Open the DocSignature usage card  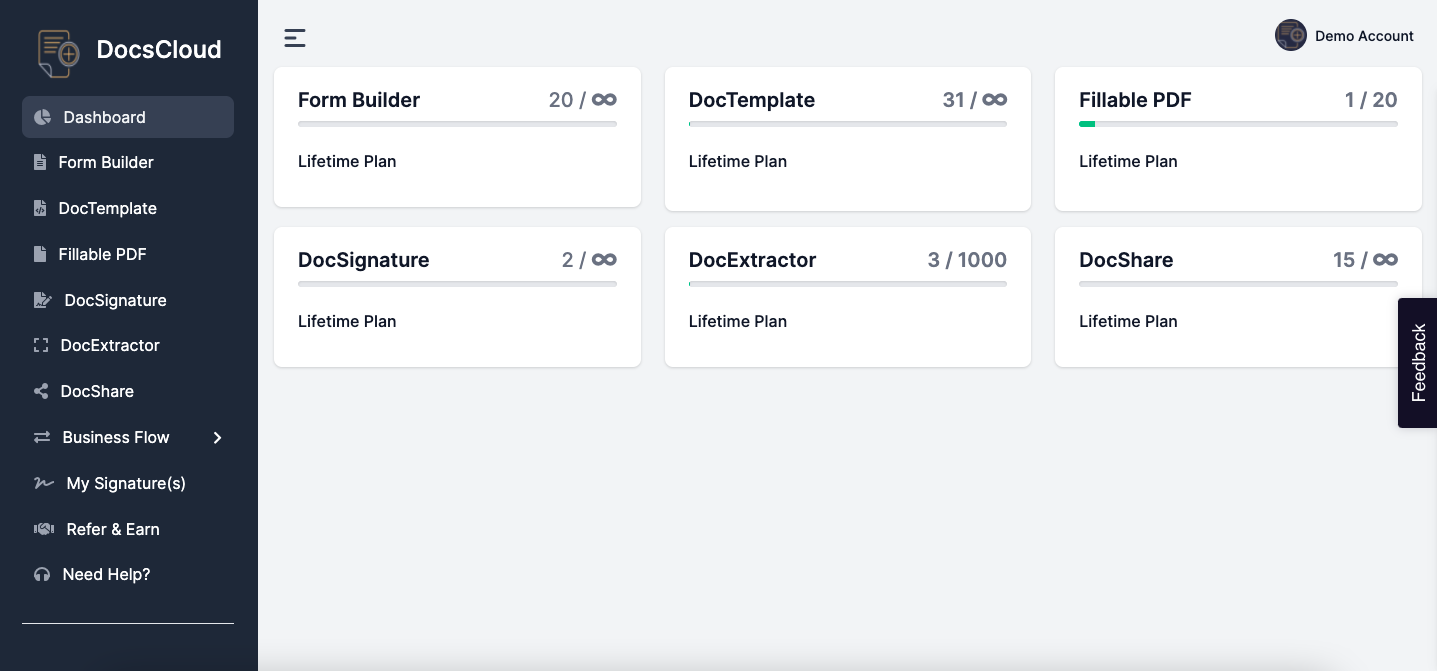coord(457,297)
